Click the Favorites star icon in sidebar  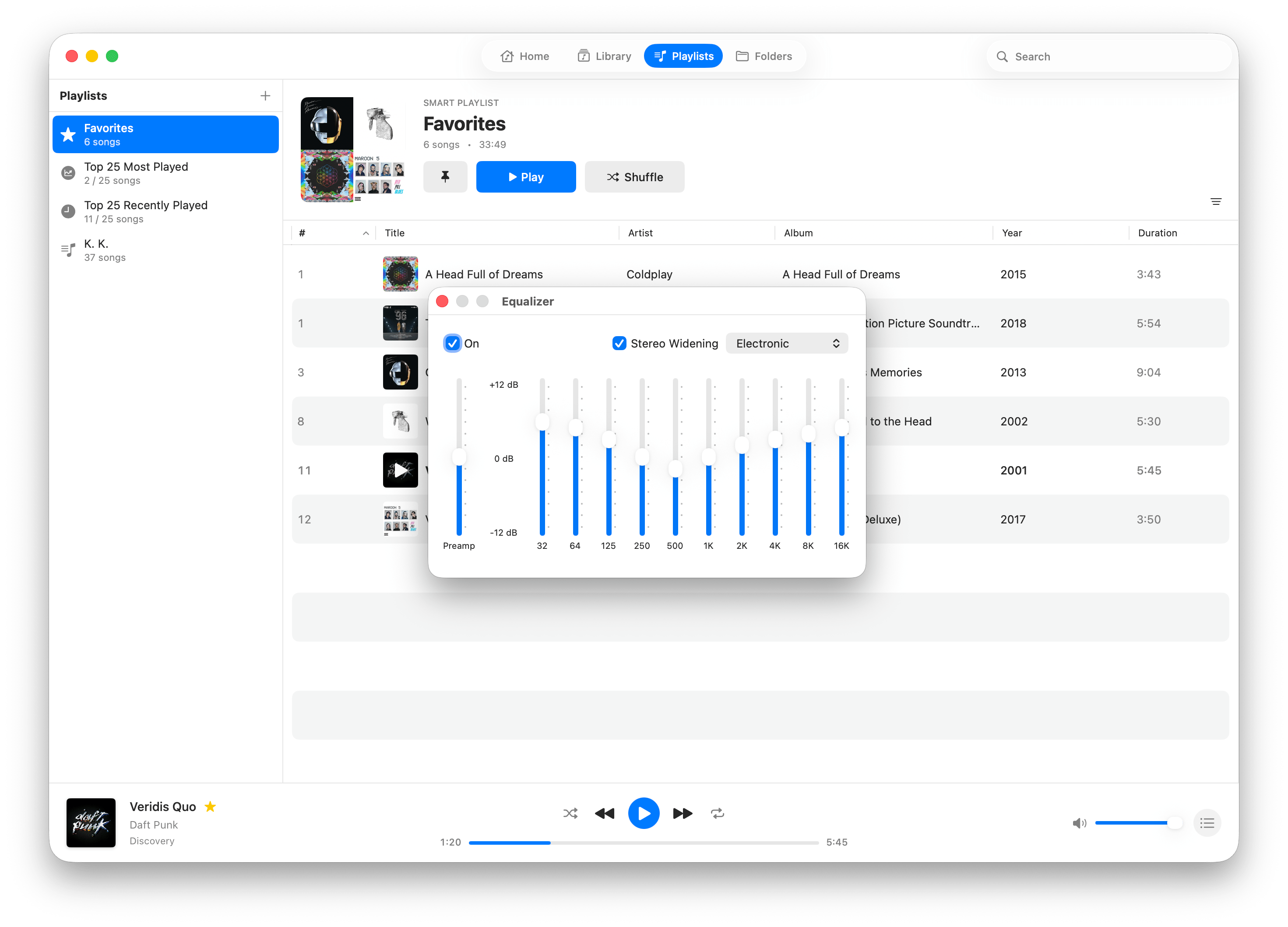click(x=68, y=134)
